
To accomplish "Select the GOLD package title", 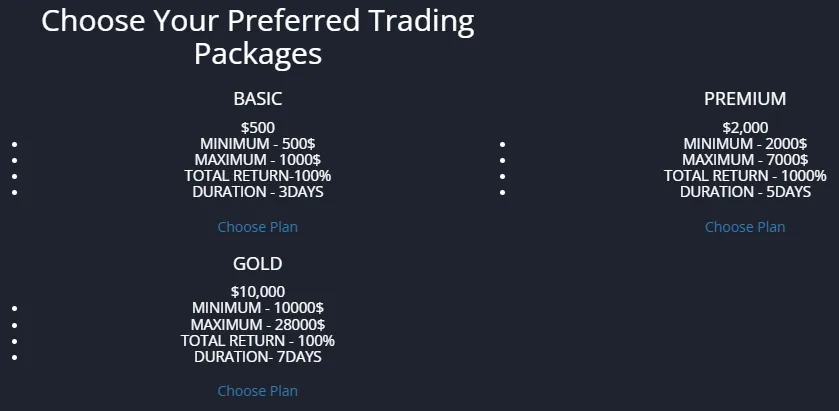I will click(258, 264).
